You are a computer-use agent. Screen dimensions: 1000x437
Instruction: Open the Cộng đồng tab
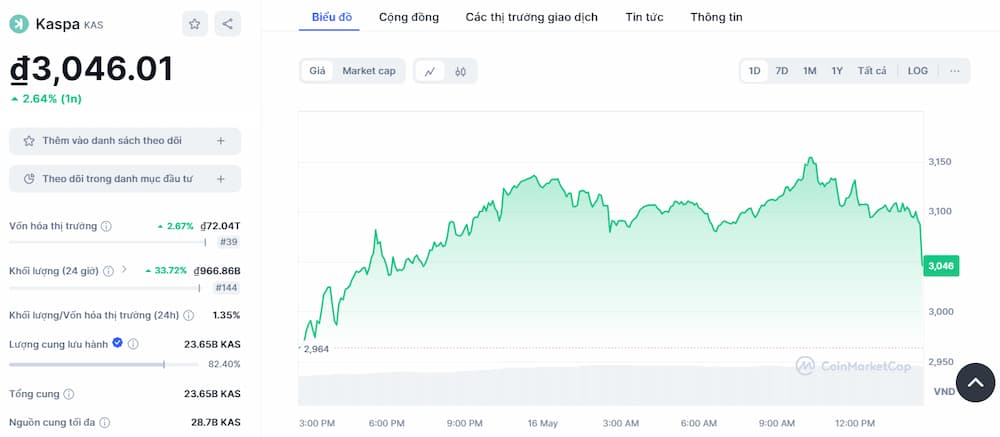pyautogui.click(x=408, y=17)
